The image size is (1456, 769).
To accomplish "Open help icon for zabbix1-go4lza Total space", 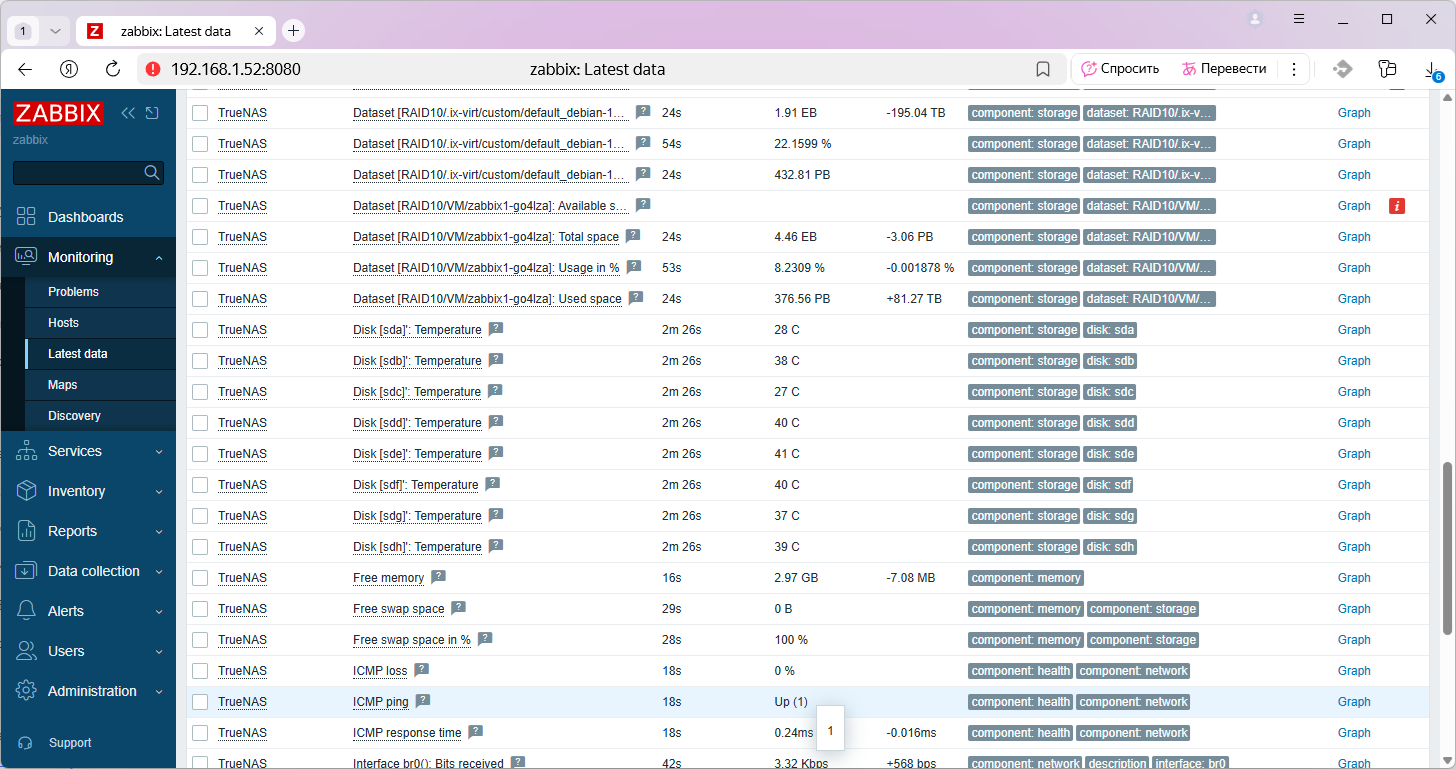I will click(633, 236).
